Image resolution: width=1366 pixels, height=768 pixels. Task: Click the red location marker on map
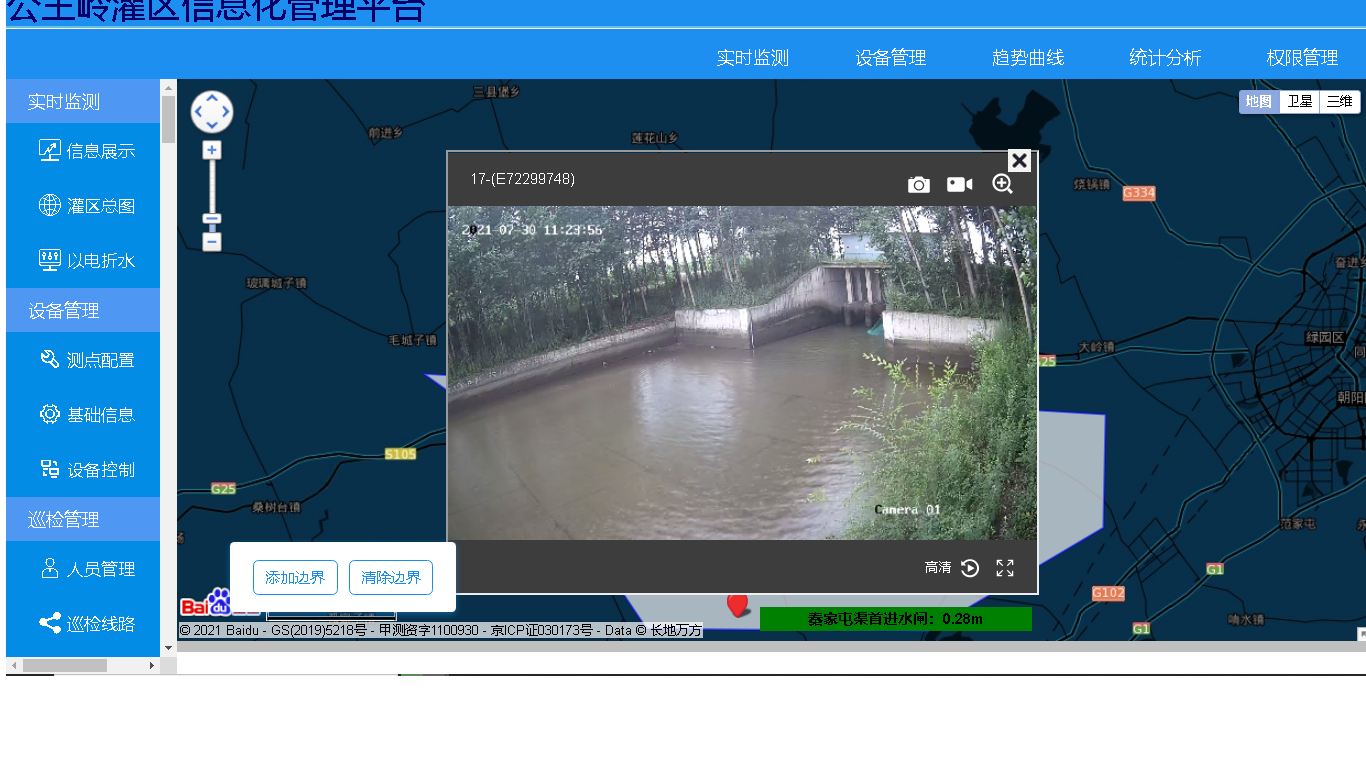click(x=738, y=604)
